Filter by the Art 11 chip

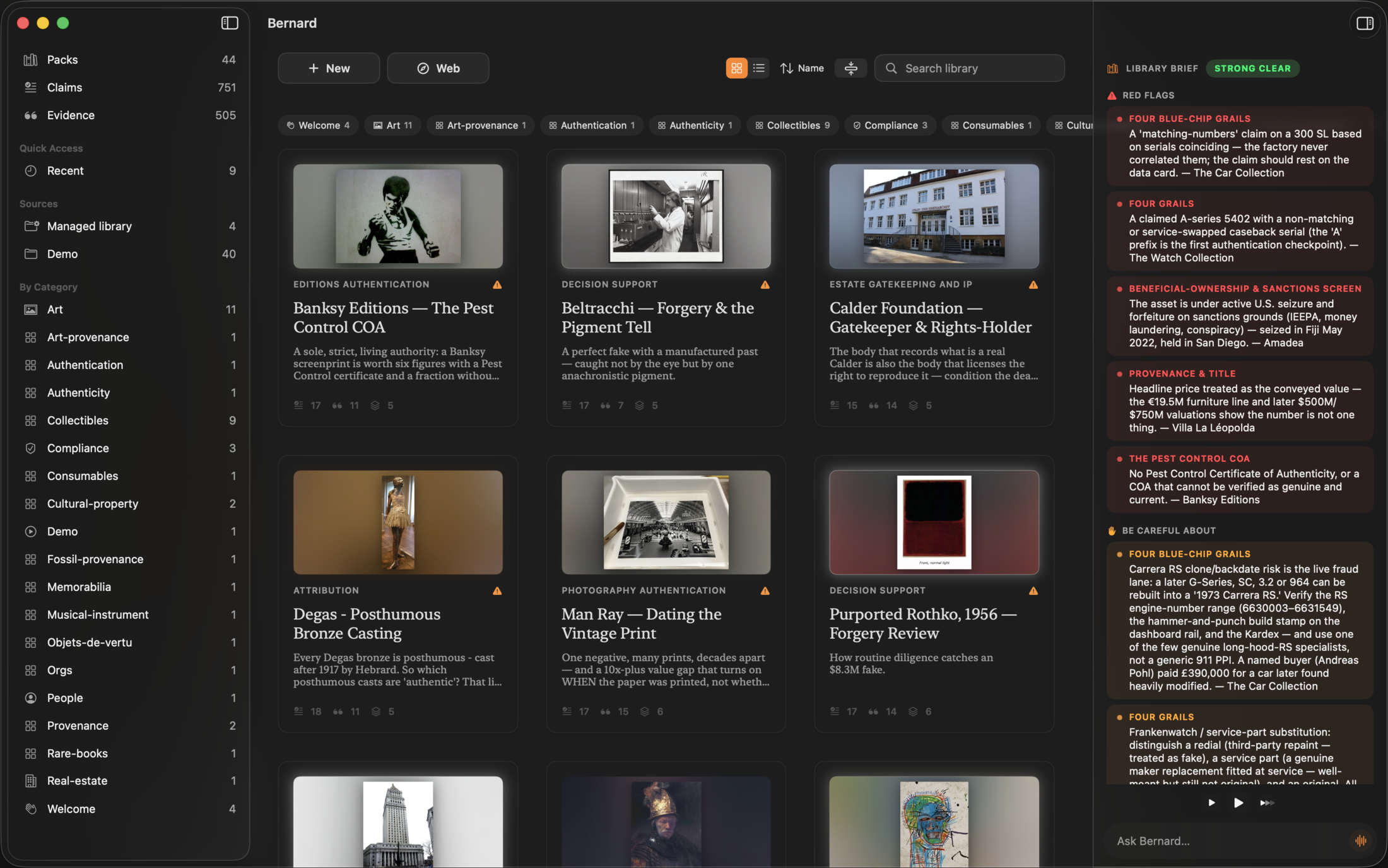pos(392,126)
